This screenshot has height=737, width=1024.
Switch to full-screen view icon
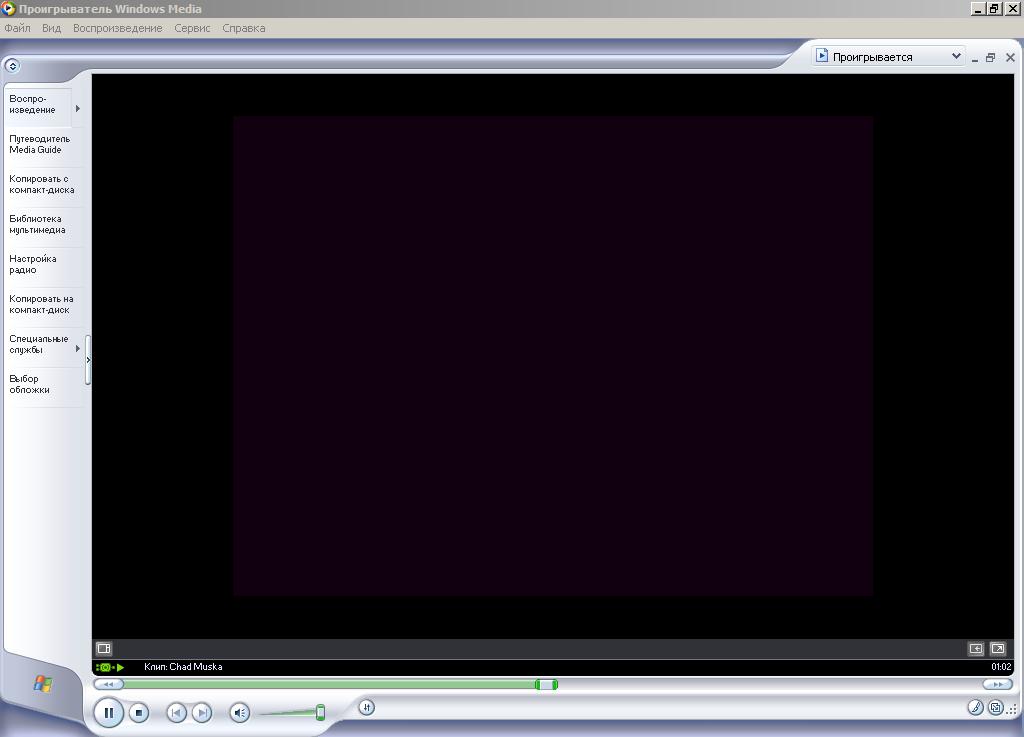pyautogui.click(x=998, y=648)
